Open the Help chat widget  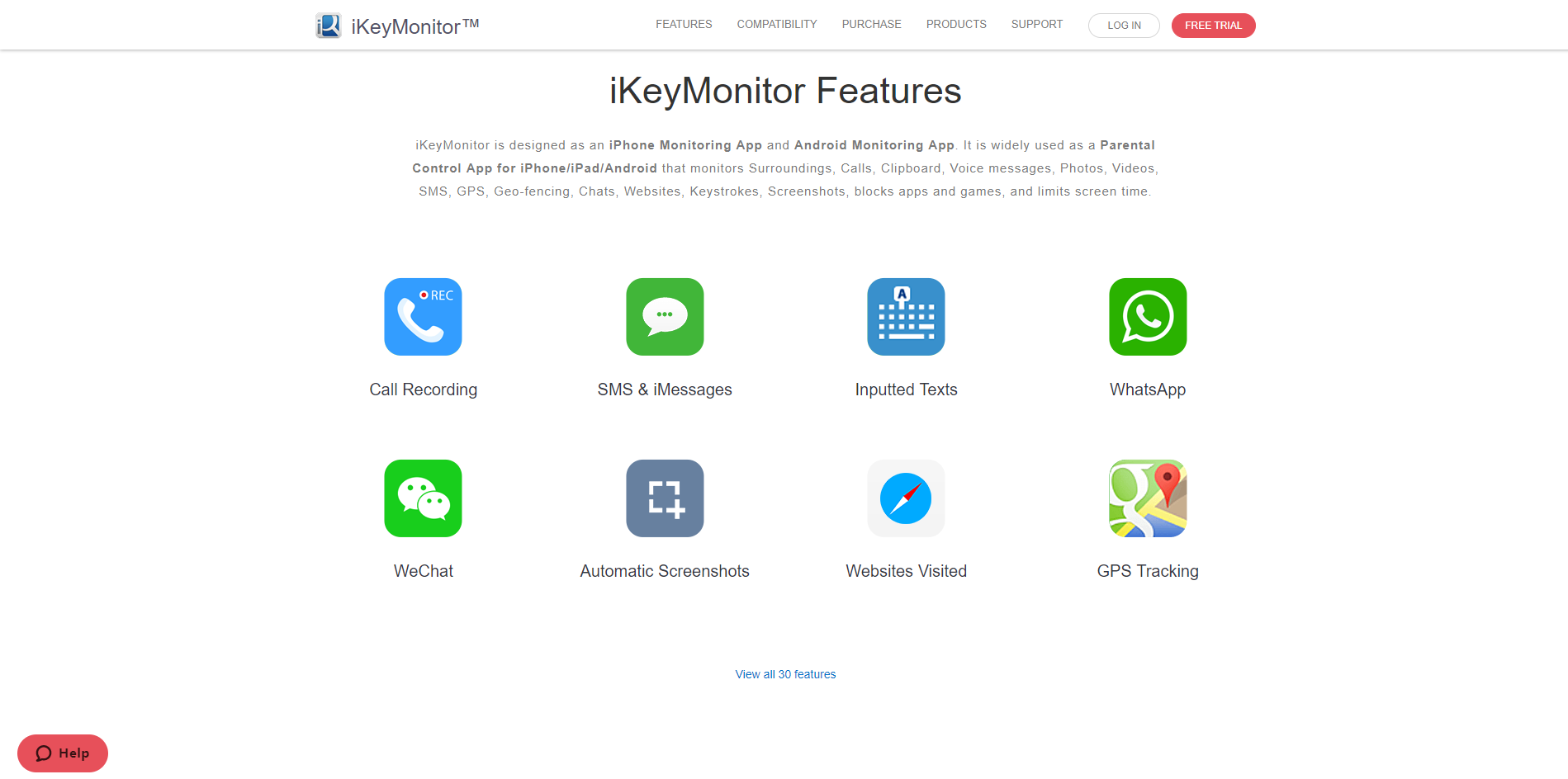(x=63, y=753)
